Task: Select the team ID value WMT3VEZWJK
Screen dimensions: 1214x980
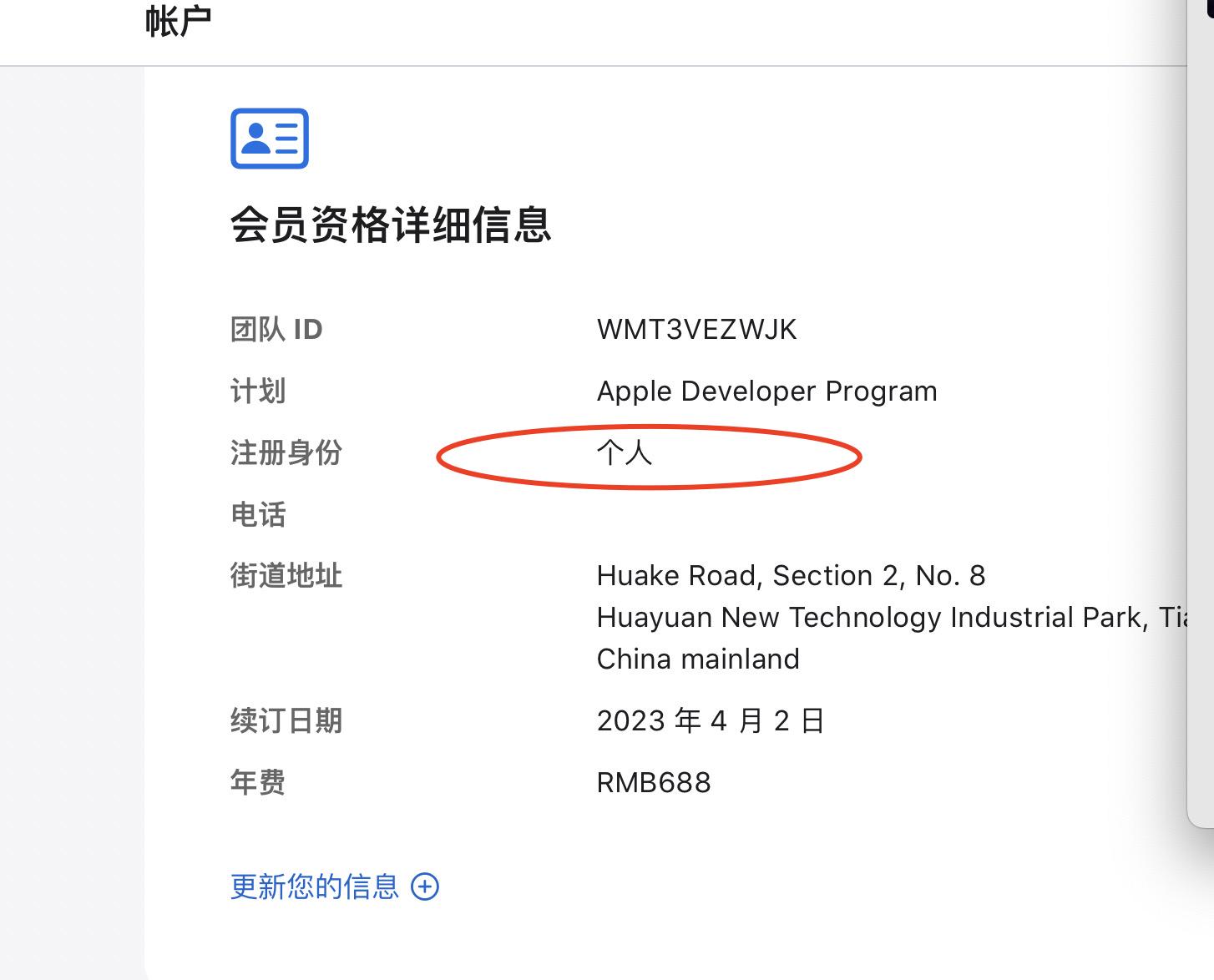Action: click(696, 330)
